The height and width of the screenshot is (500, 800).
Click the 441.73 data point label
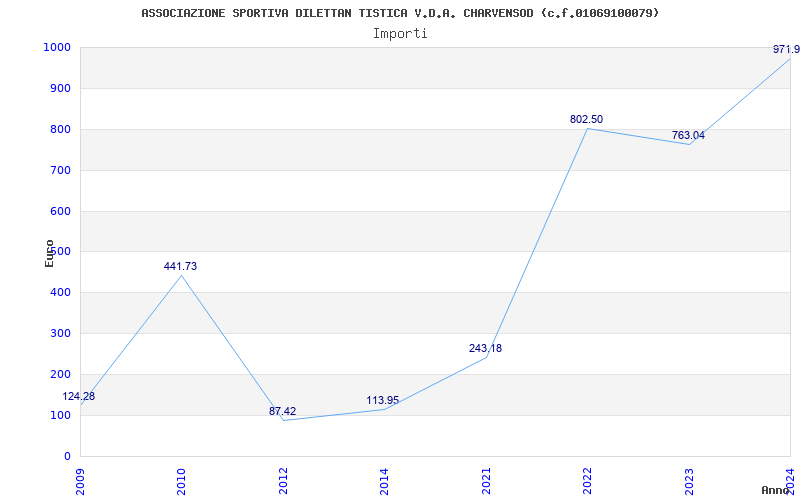coord(180,266)
